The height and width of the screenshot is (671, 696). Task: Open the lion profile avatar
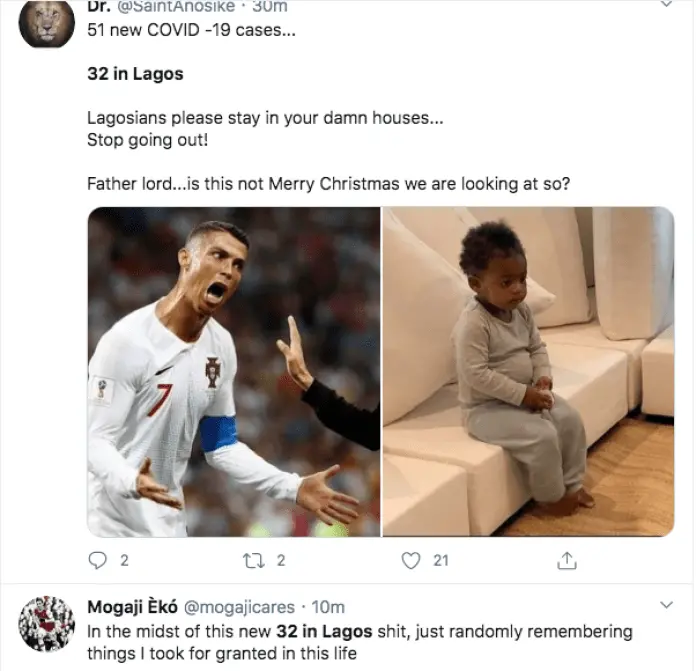tap(46, 24)
